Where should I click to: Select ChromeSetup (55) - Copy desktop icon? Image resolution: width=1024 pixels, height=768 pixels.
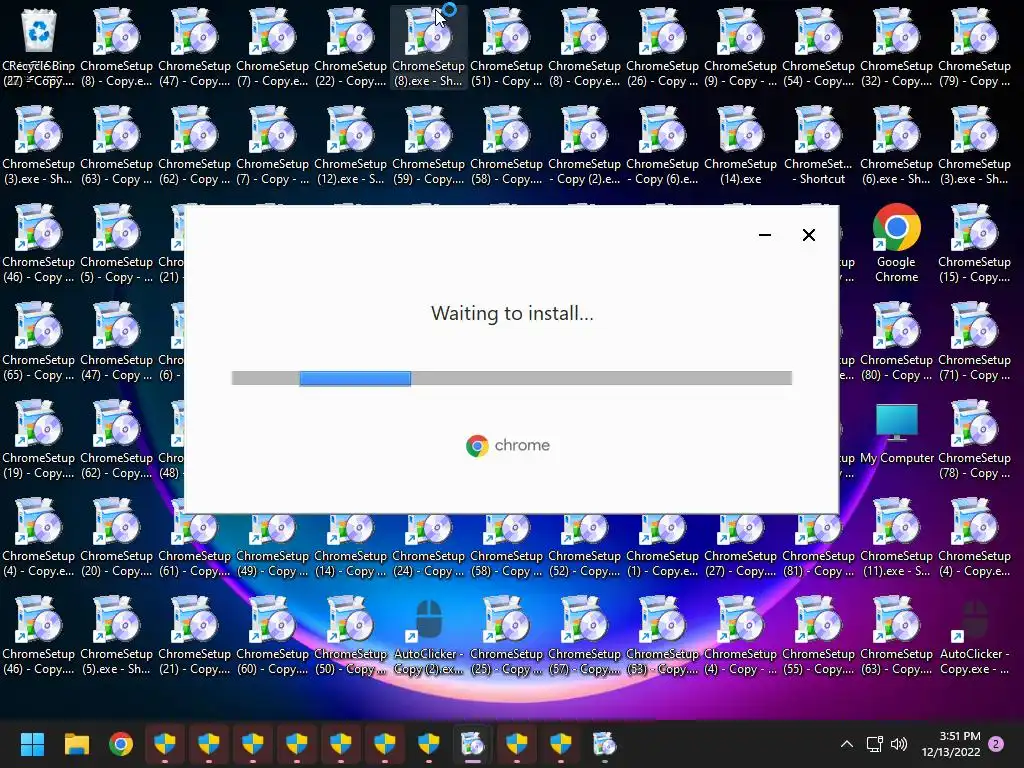tap(818, 635)
